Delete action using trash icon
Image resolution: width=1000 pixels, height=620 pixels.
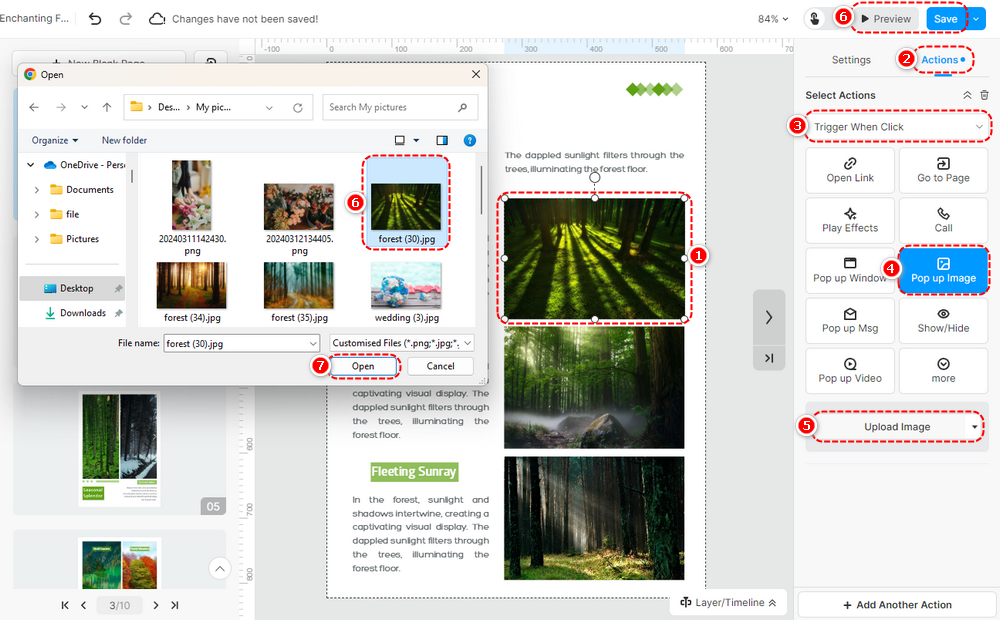pyautogui.click(x=985, y=95)
